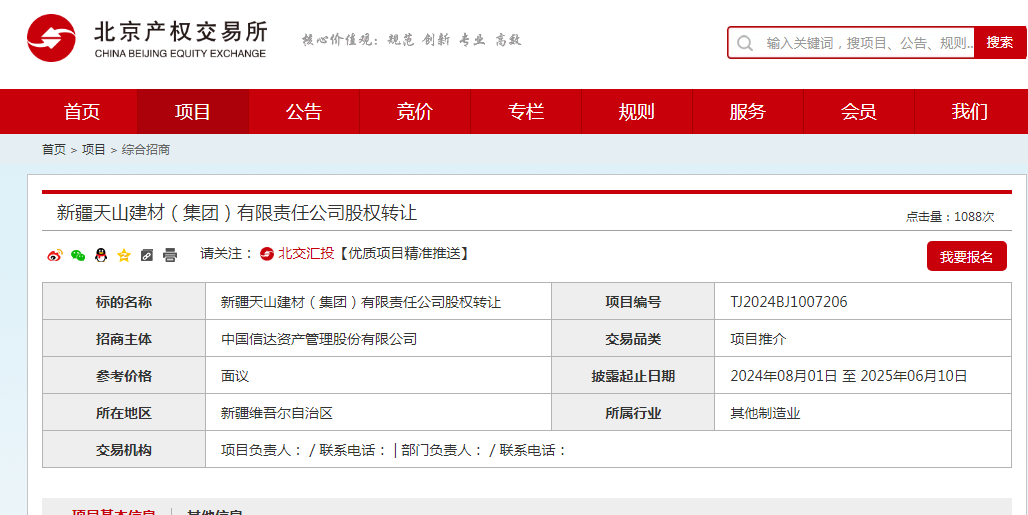Click the 面议 reference price value

tap(235, 376)
